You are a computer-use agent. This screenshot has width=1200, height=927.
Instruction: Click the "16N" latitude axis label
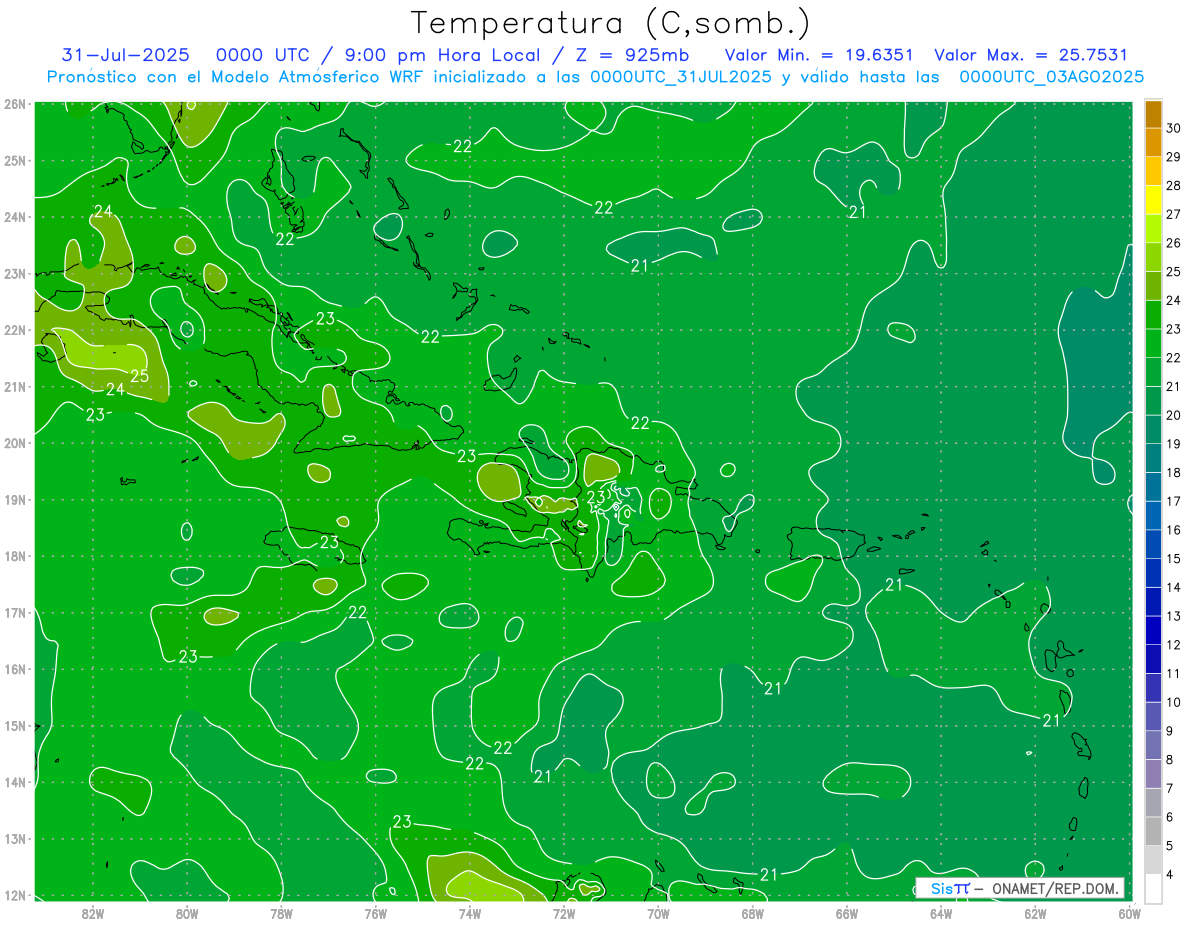pos(15,669)
